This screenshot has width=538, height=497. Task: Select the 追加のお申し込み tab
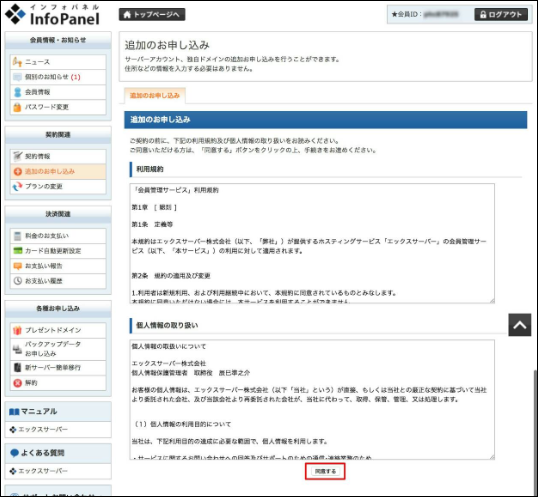(155, 96)
